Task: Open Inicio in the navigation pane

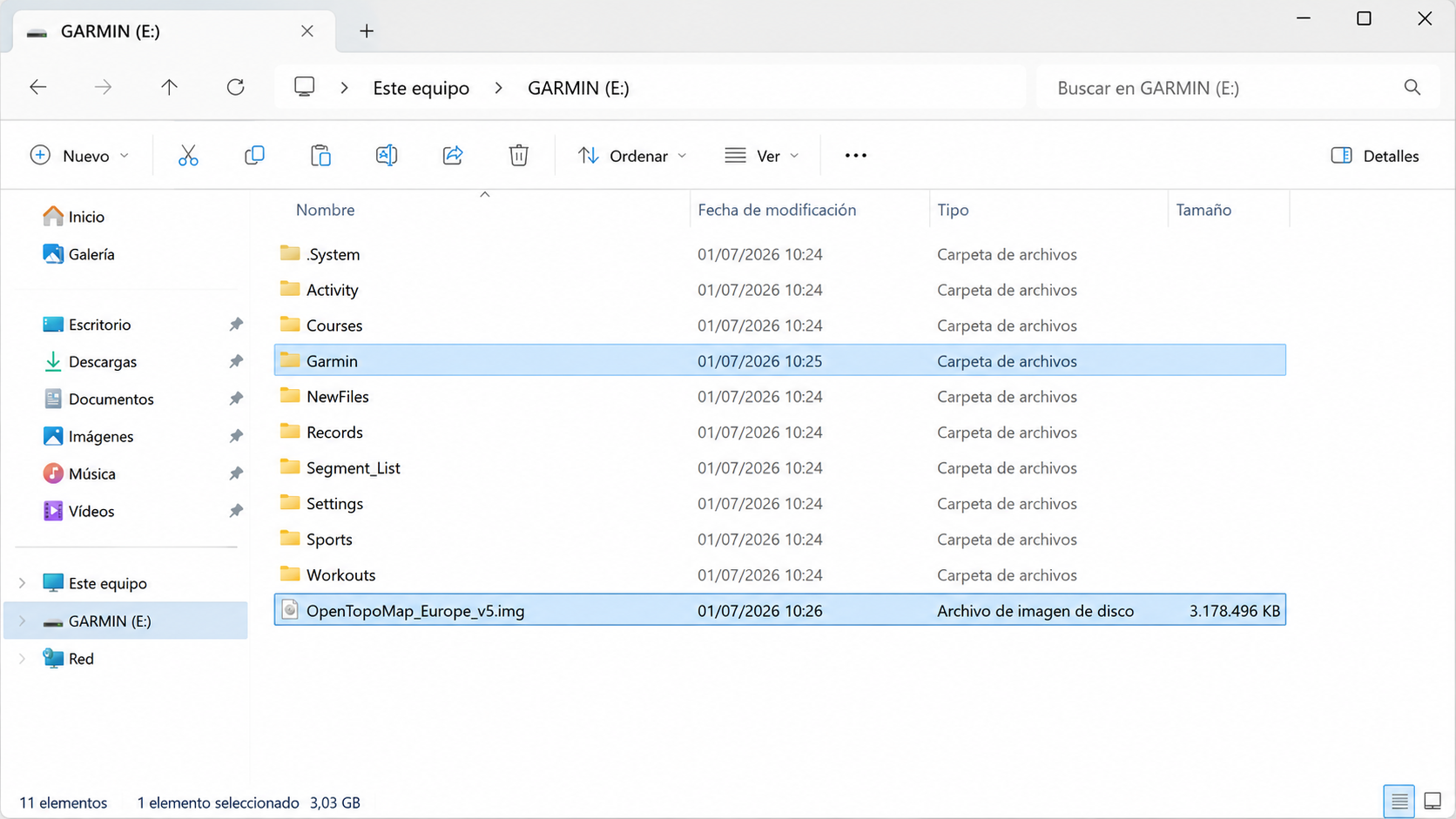Action: click(74, 217)
